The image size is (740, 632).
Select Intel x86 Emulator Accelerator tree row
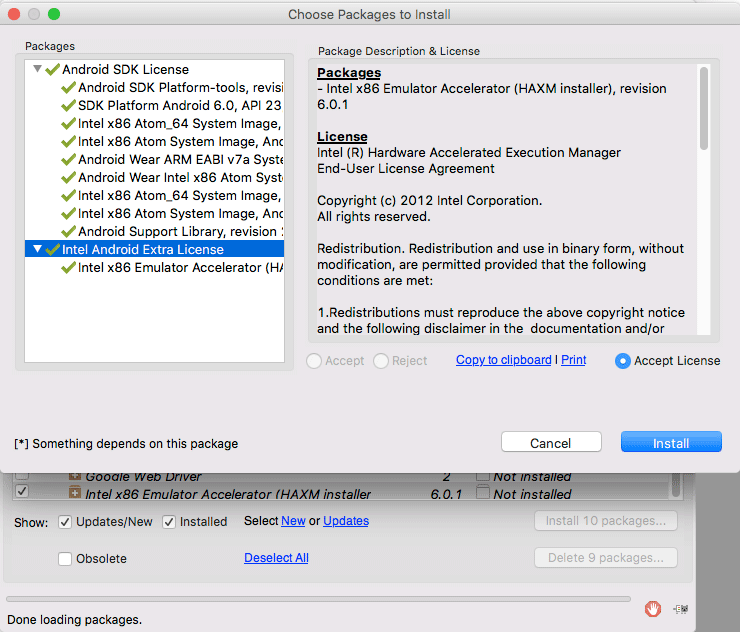180,267
